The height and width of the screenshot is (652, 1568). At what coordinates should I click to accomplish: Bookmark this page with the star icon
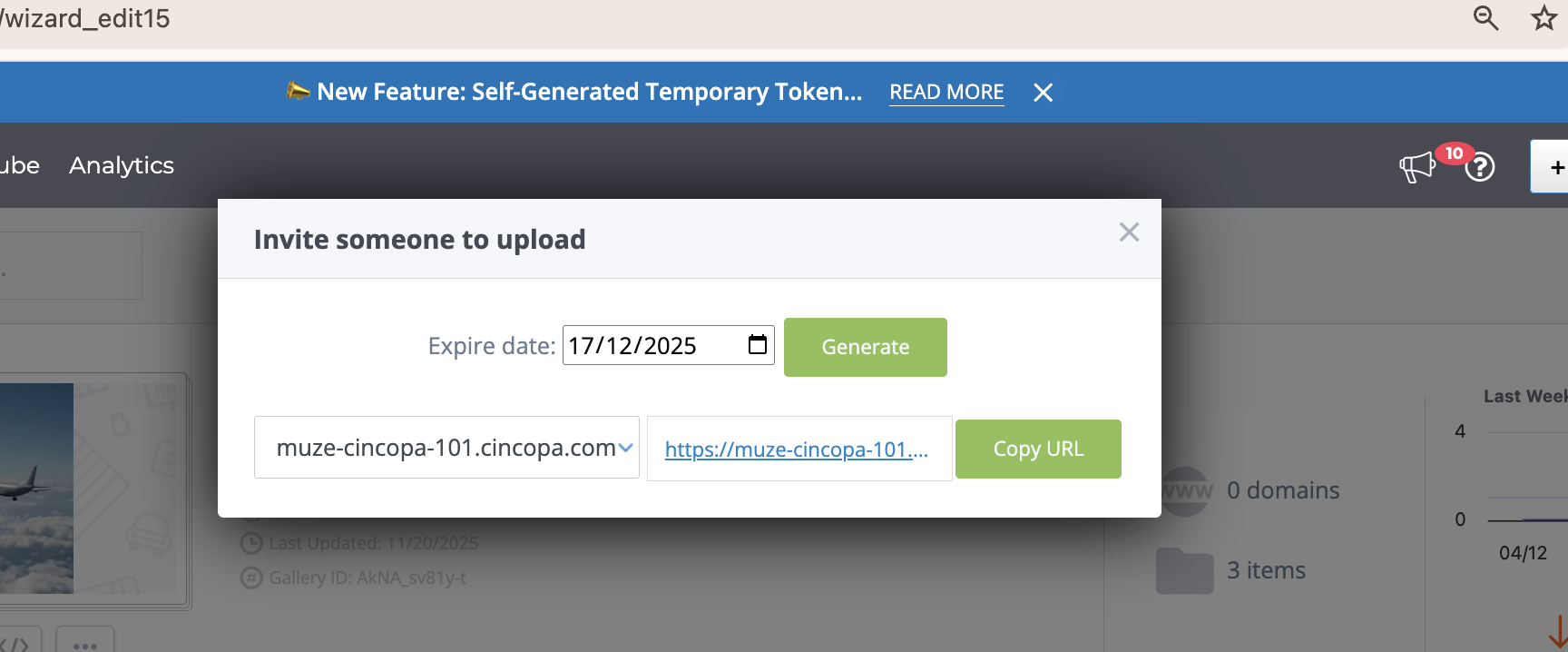1543,18
